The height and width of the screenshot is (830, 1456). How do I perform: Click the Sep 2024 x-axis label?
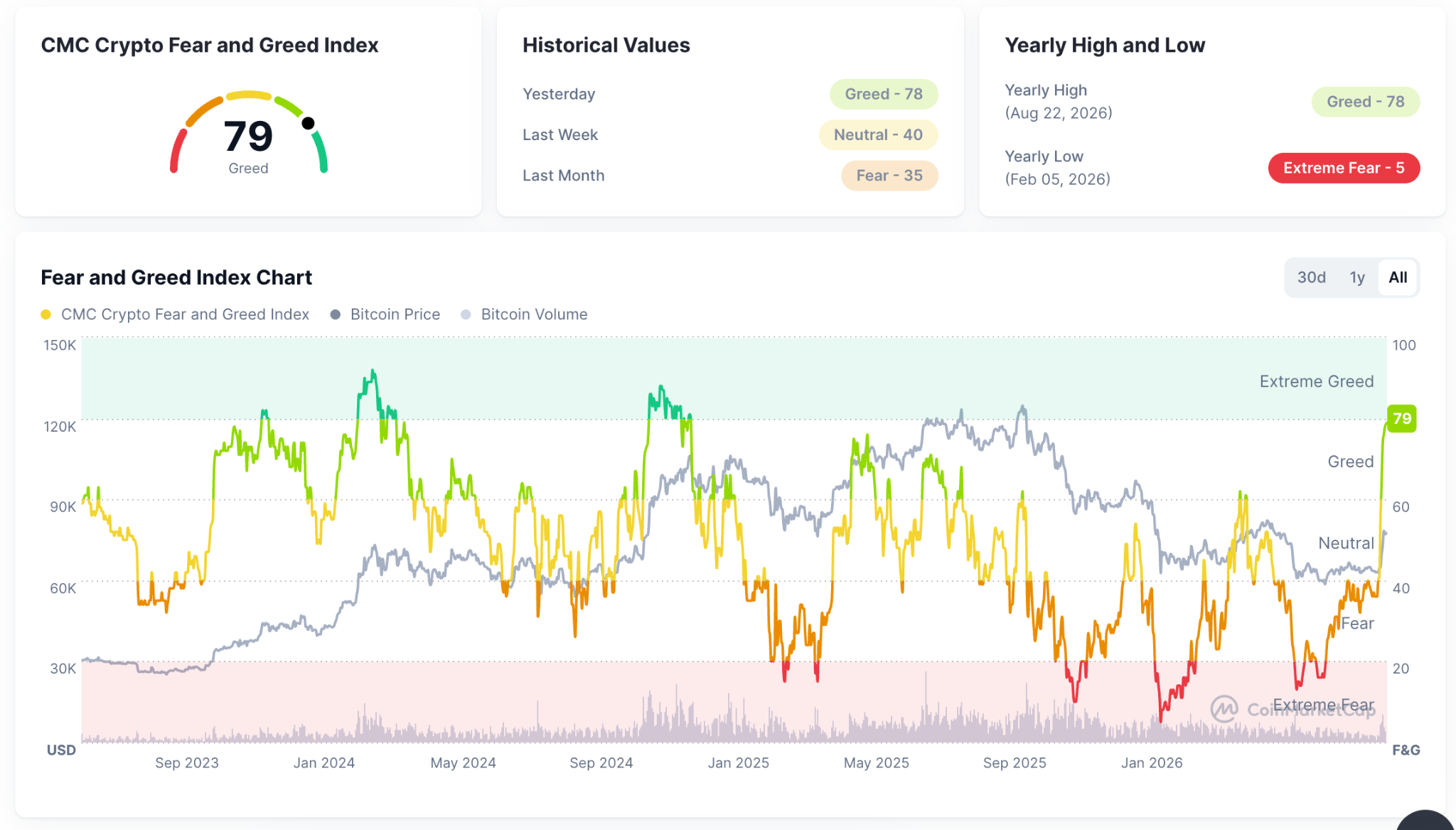point(601,762)
